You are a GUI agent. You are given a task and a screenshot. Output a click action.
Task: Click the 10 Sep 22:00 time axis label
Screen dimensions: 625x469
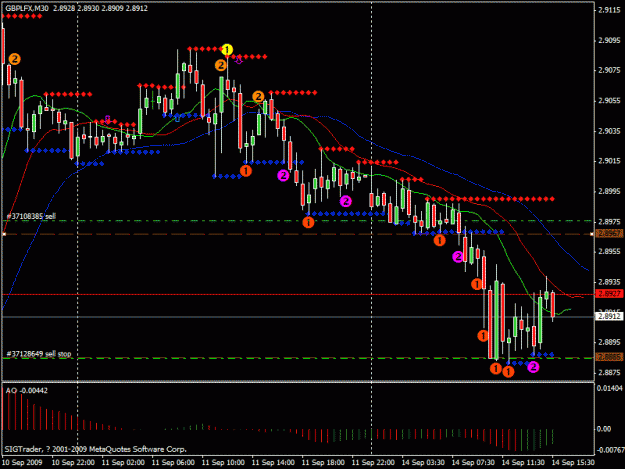[73, 463]
